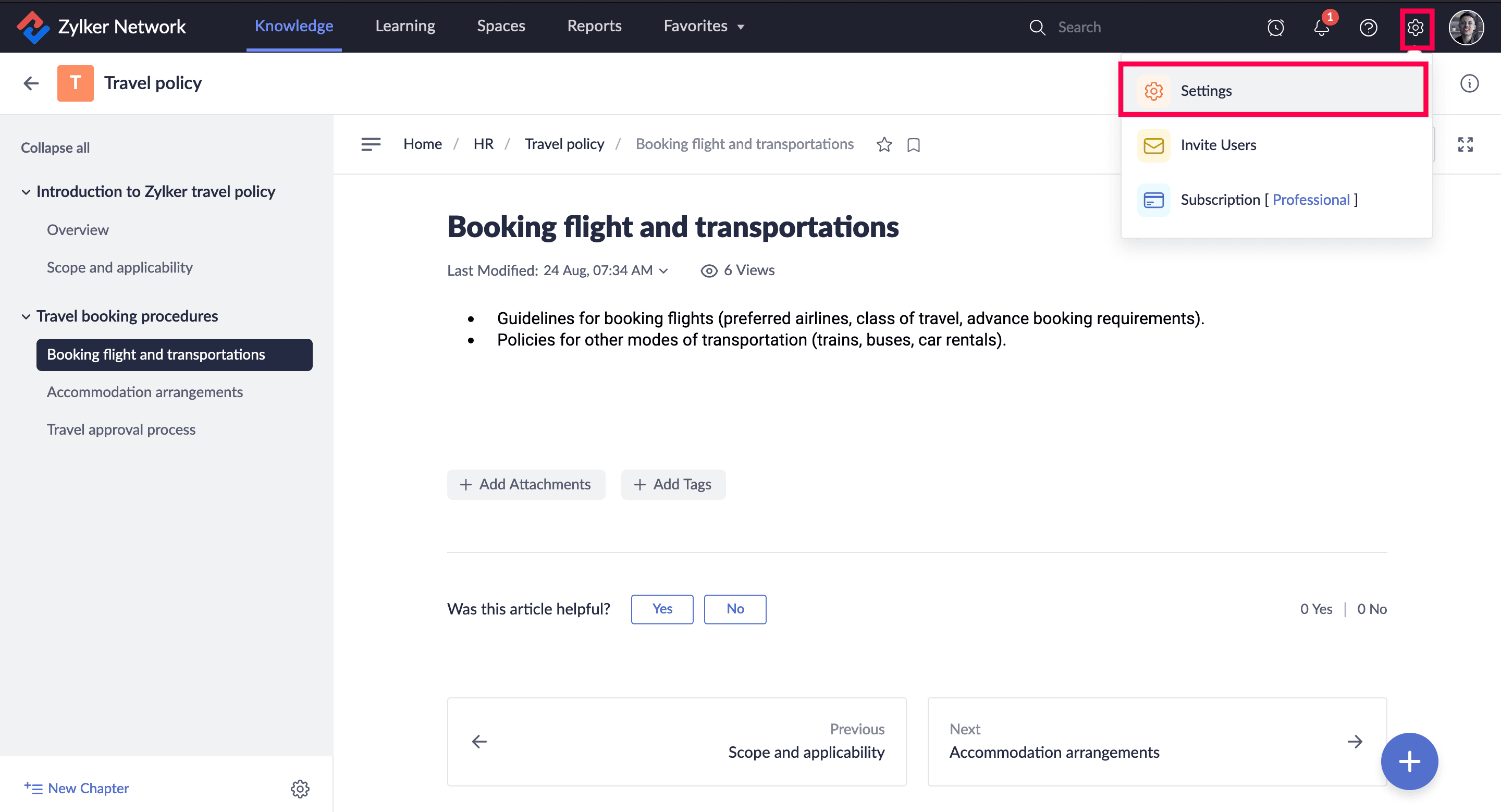Click the blue plus floating button

[x=1408, y=761]
